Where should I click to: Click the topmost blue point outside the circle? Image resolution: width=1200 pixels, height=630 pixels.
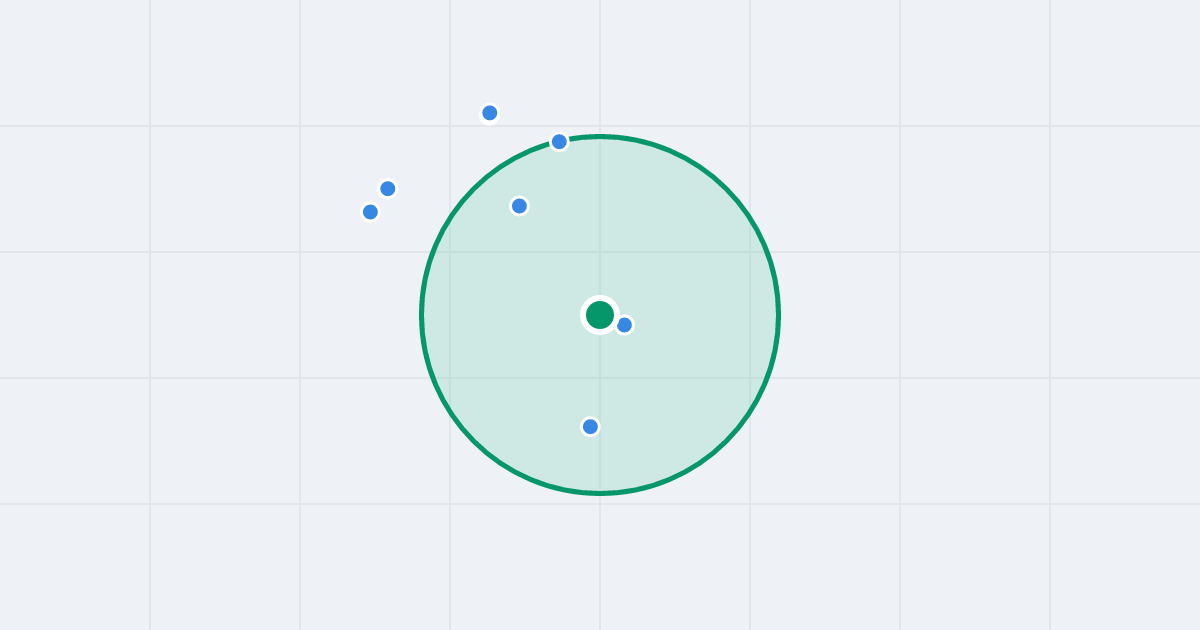[x=490, y=113]
